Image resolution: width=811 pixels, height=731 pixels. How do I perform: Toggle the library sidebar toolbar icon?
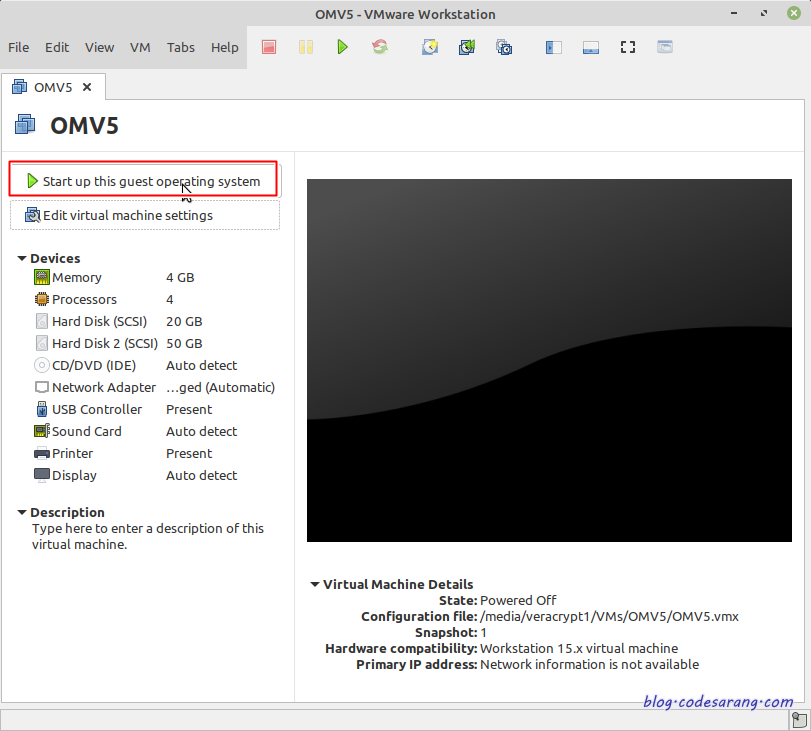pyautogui.click(x=553, y=48)
